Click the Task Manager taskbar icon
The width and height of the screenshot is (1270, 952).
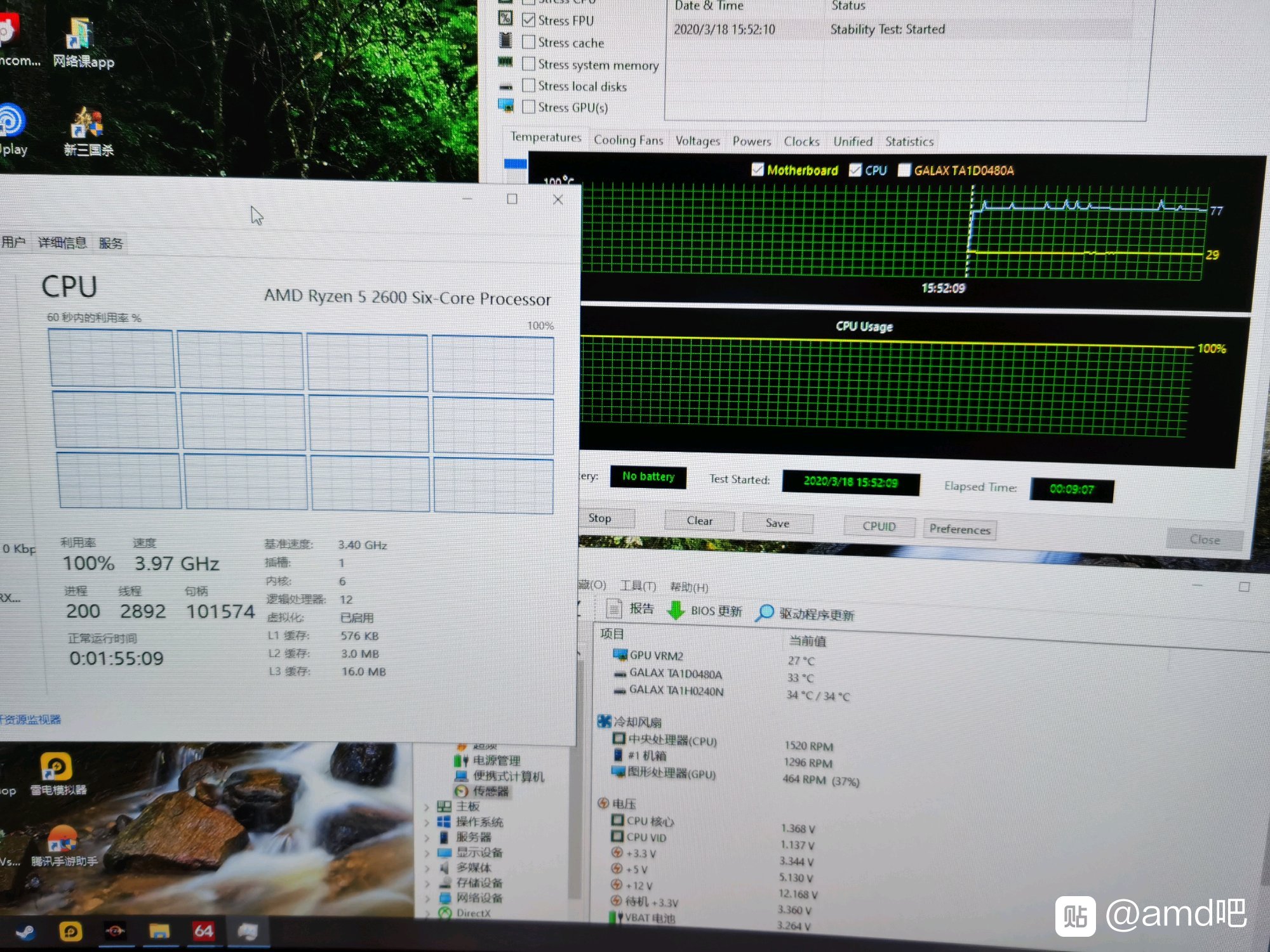248,931
